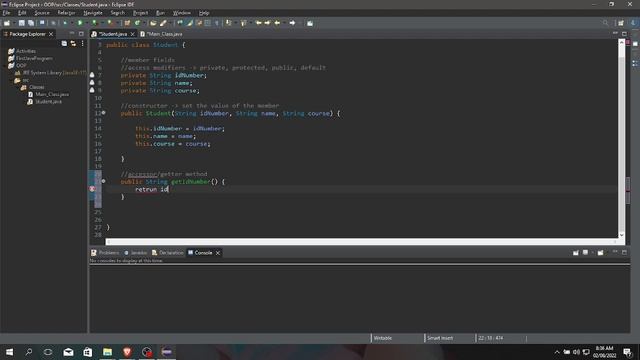Click the search magnifier in Eclipse toolbar
This screenshot has width=640, height=360.
click(605, 23)
